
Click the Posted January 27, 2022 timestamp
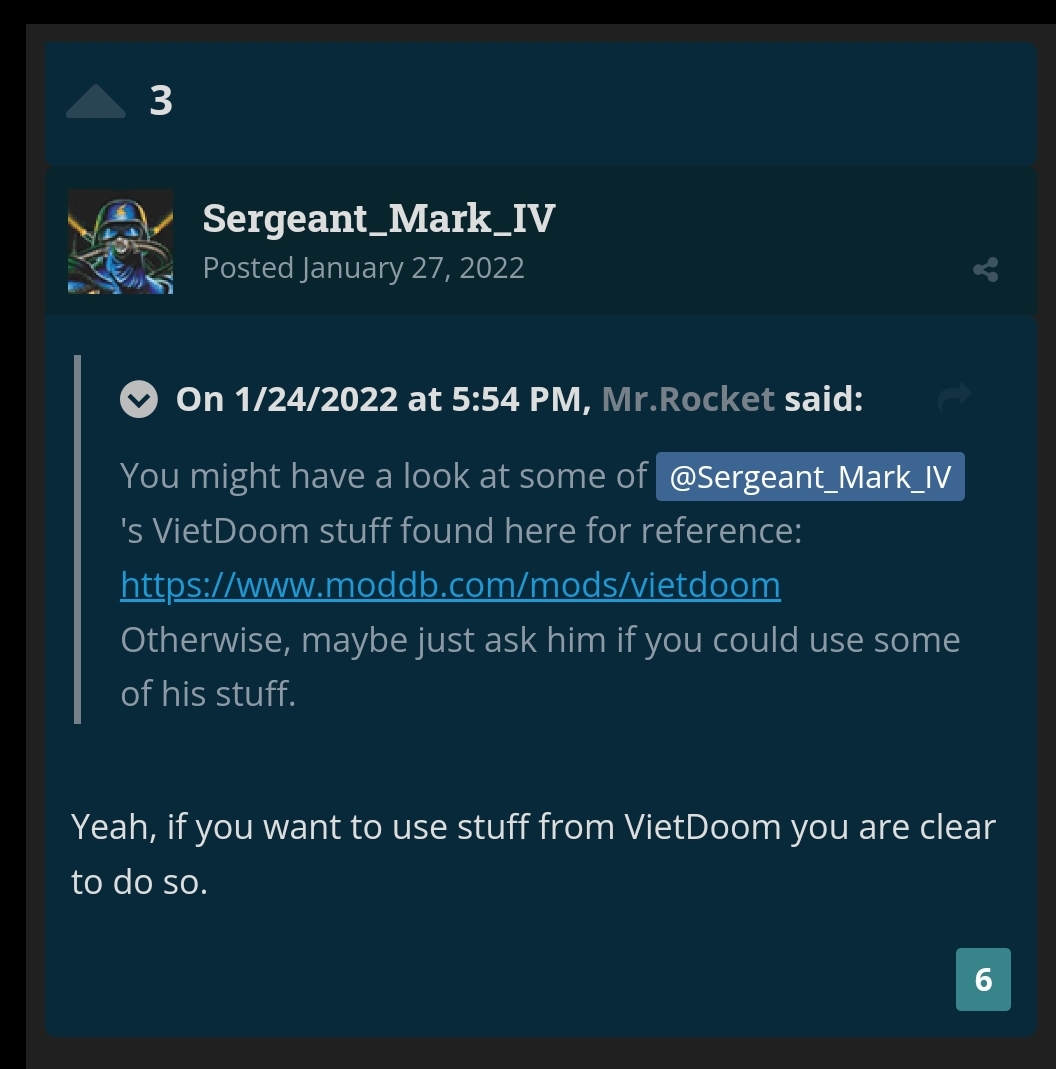pyautogui.click(x=363, y=268)
